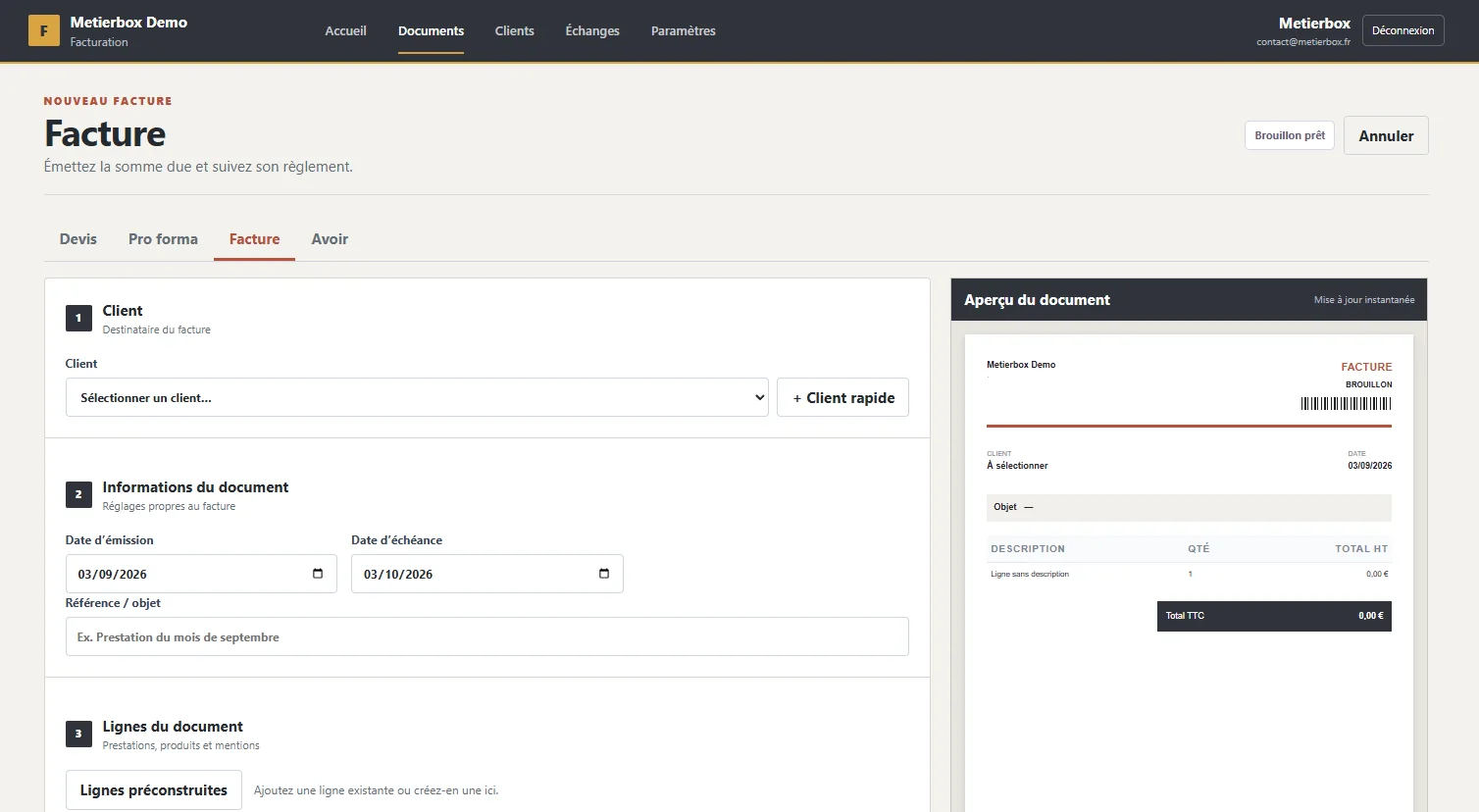Focus the Référence / objet input
This screenshot has width=1479, height=812.
click(487, 636)
